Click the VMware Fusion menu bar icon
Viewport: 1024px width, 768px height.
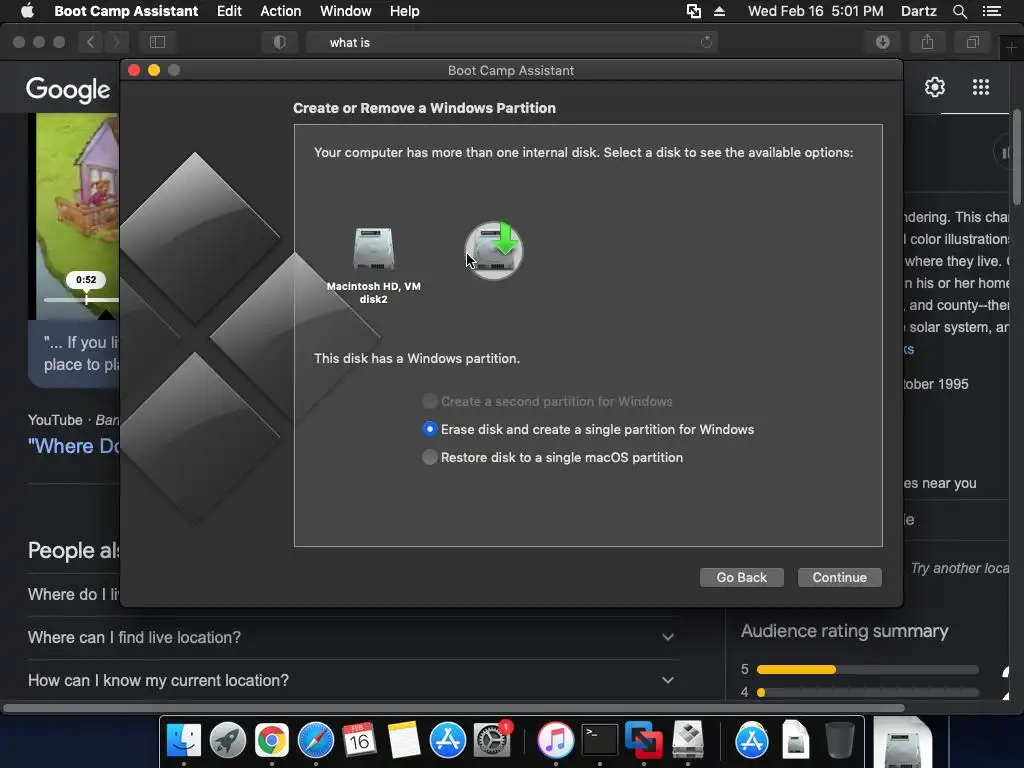point(694,11)
